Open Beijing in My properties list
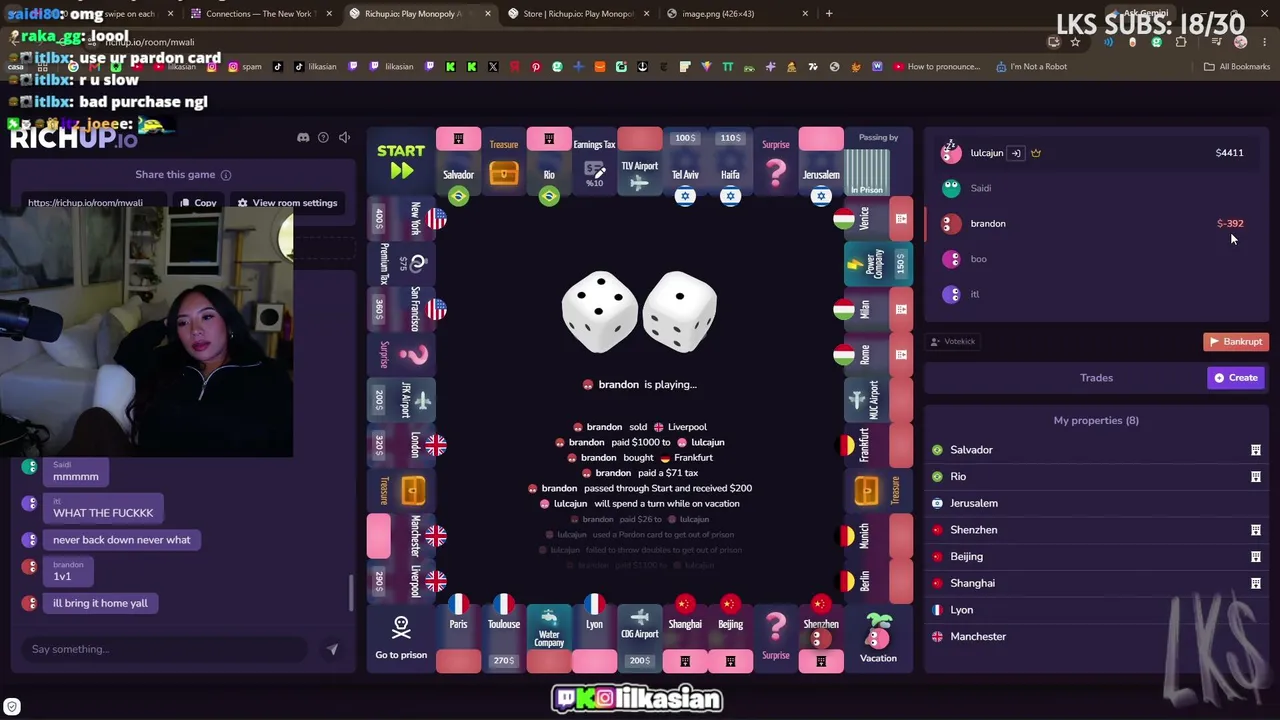This screenshot has height=720, width=1280. [x=1096, y=556]
